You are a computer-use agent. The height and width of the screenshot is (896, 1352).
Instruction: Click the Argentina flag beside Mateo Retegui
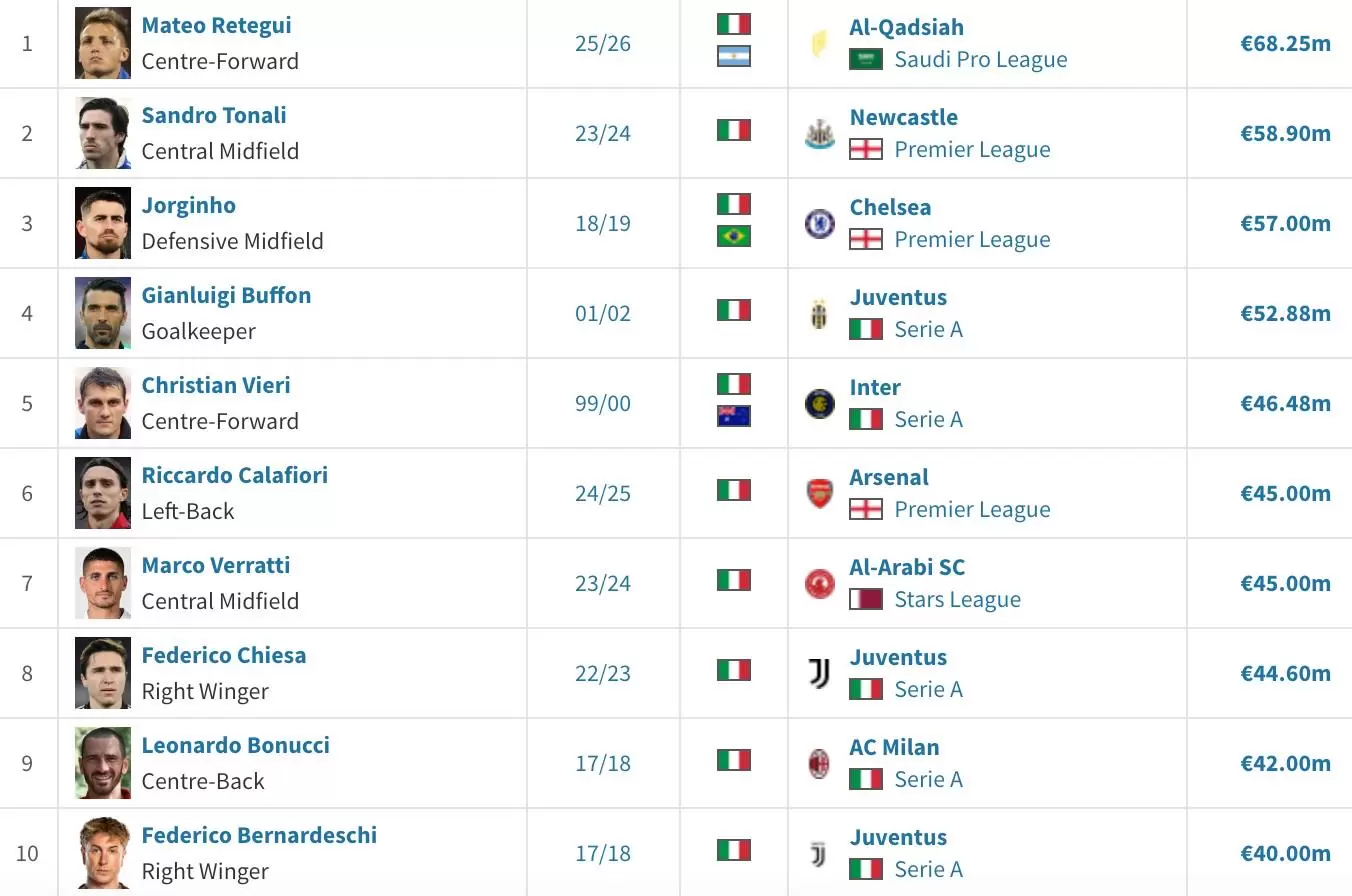coord(734,57)
